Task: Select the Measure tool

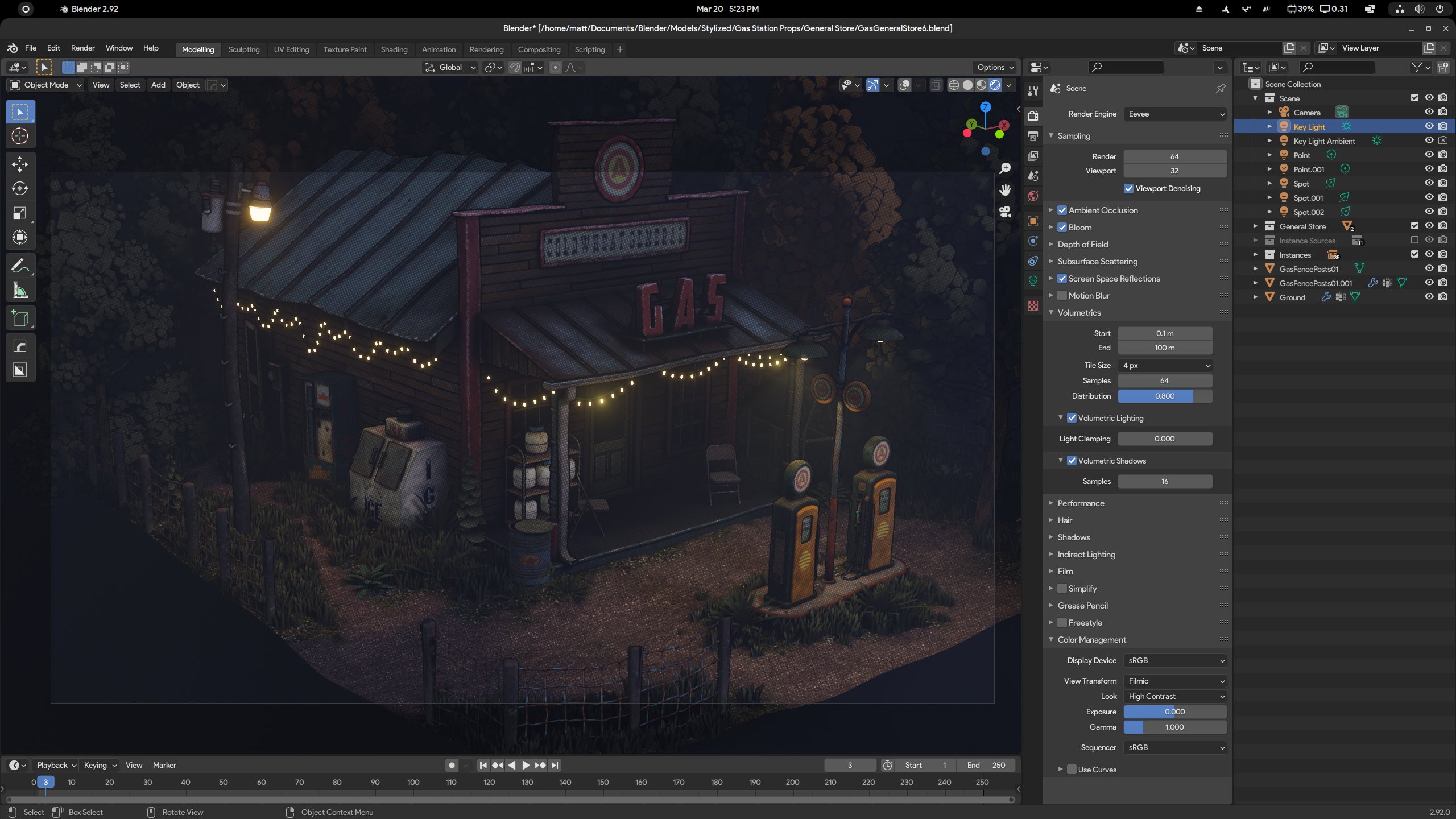Action: [20, 290]
